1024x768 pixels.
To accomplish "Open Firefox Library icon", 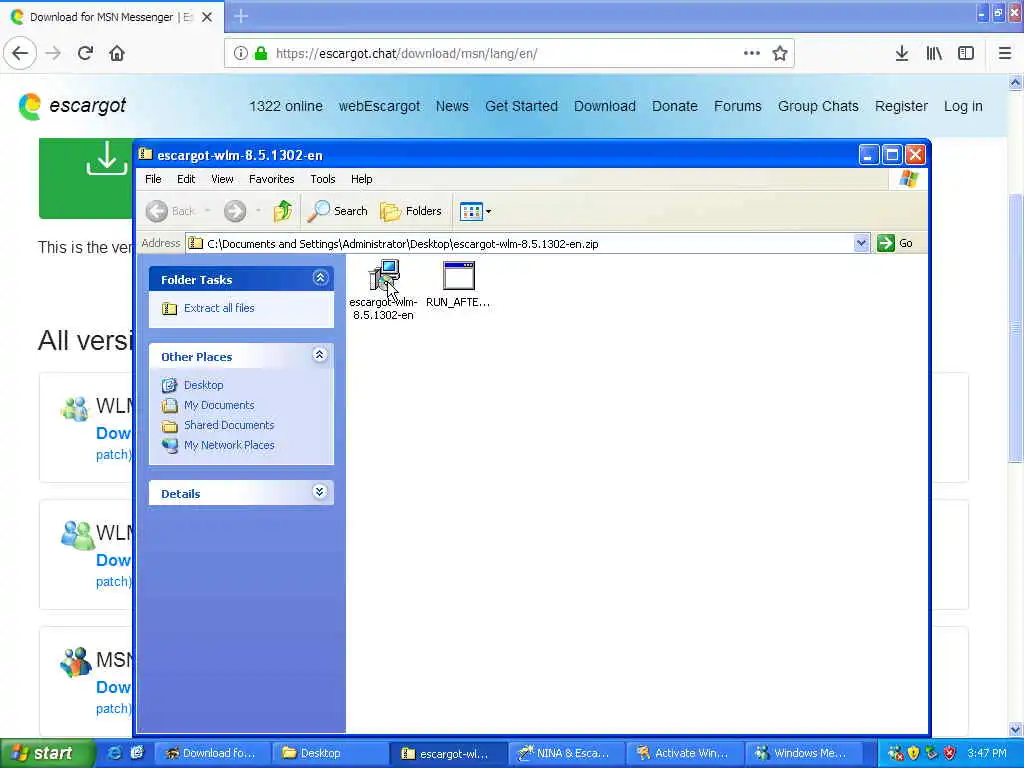I will click(x=934, y=54).
